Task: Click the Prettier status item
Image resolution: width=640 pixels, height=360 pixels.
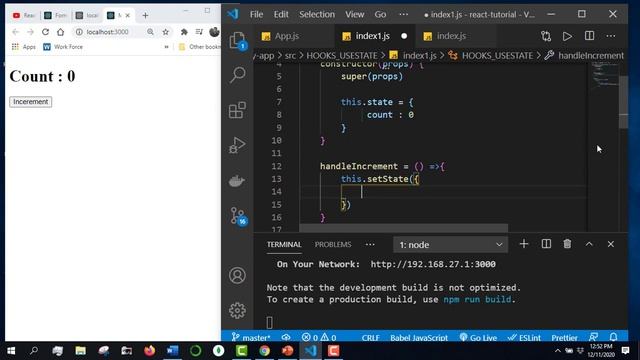Action: pos(564,338)
